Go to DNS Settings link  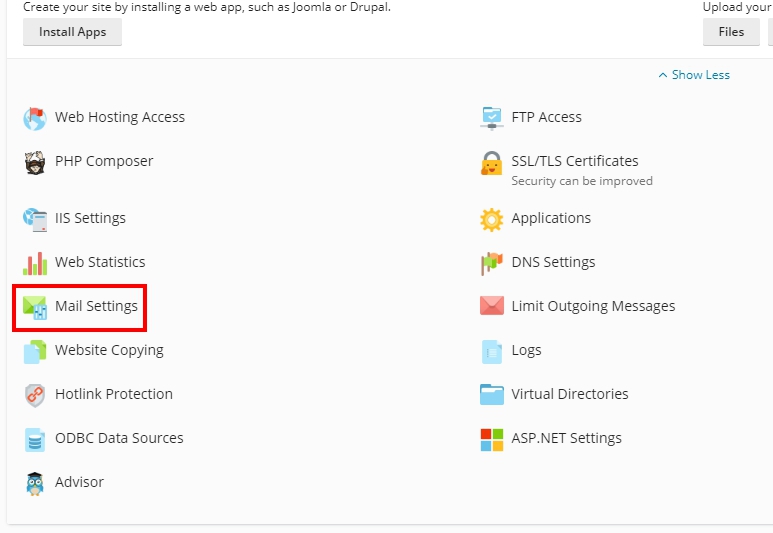pos(553,262)
